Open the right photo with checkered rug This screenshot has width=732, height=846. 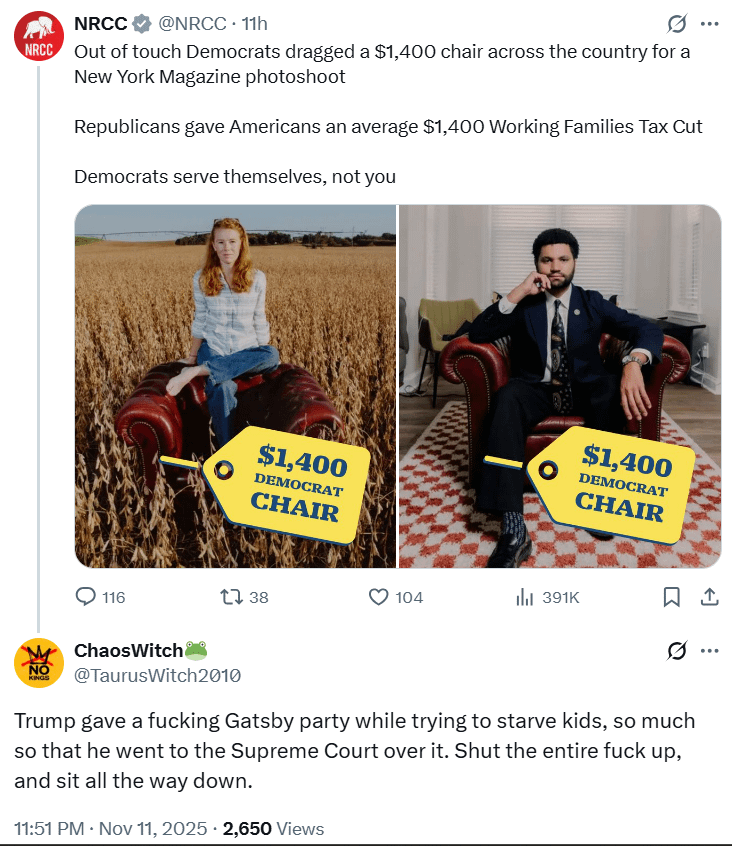pos(560,386)
